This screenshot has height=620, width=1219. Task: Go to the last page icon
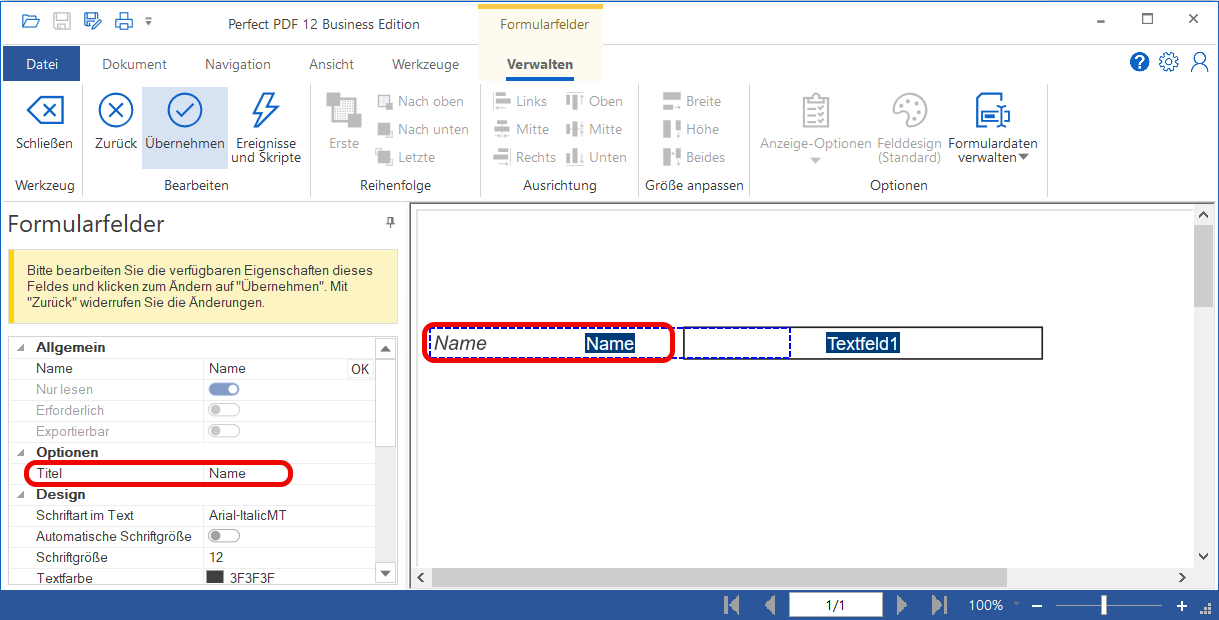click(939, 605)
